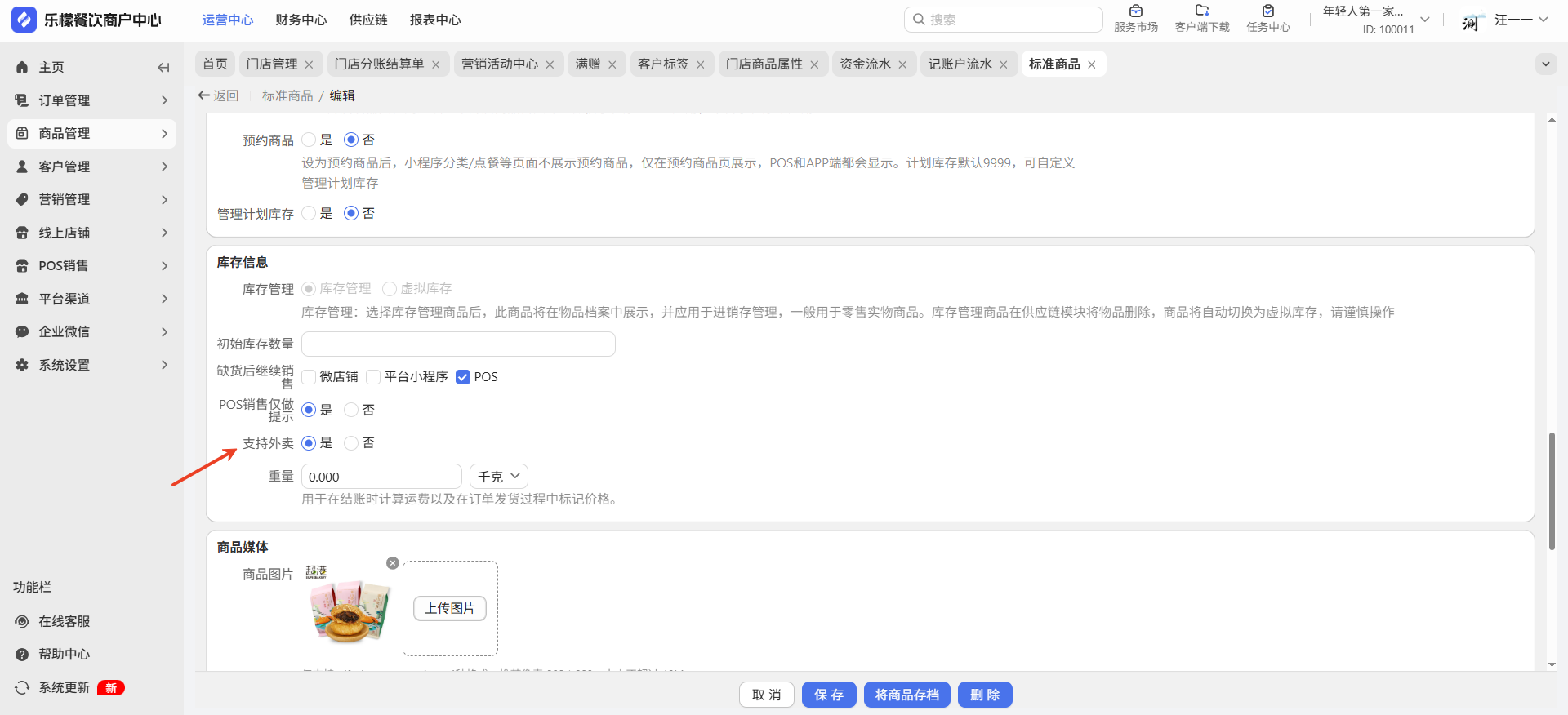Viewport: 1568px width, 715px height.
Task: Select 是 for 支持外卖
Action: pos(309,442)
